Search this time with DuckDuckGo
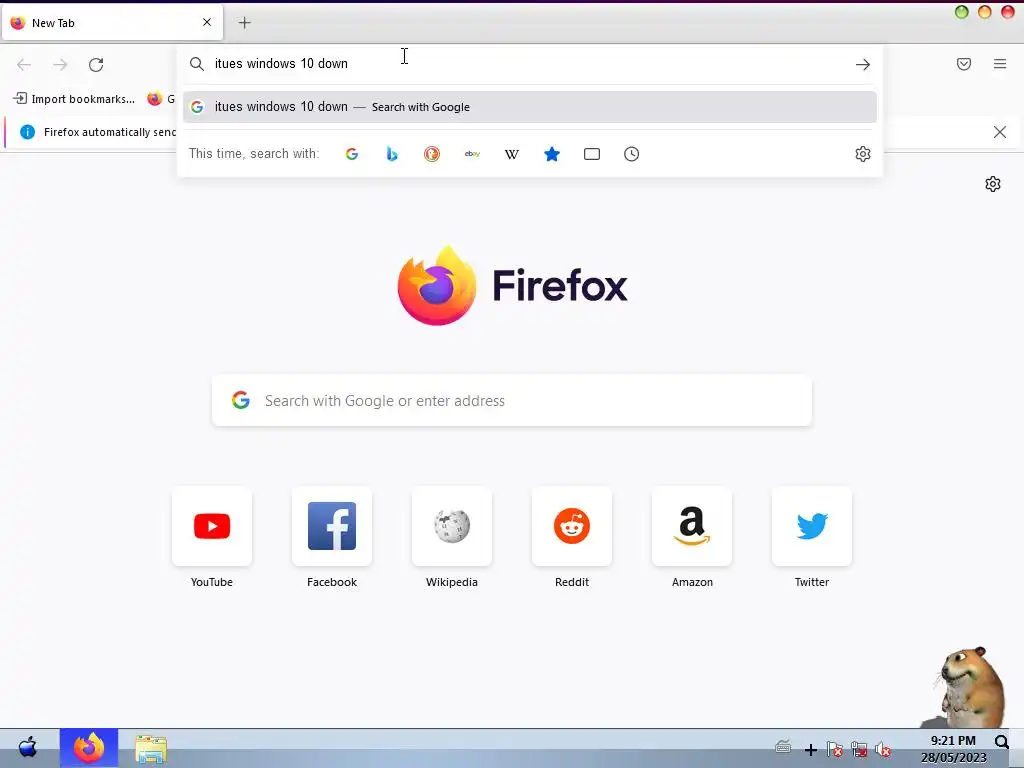This screenshot has width=1024, height=768. click(x=432, y=154)
